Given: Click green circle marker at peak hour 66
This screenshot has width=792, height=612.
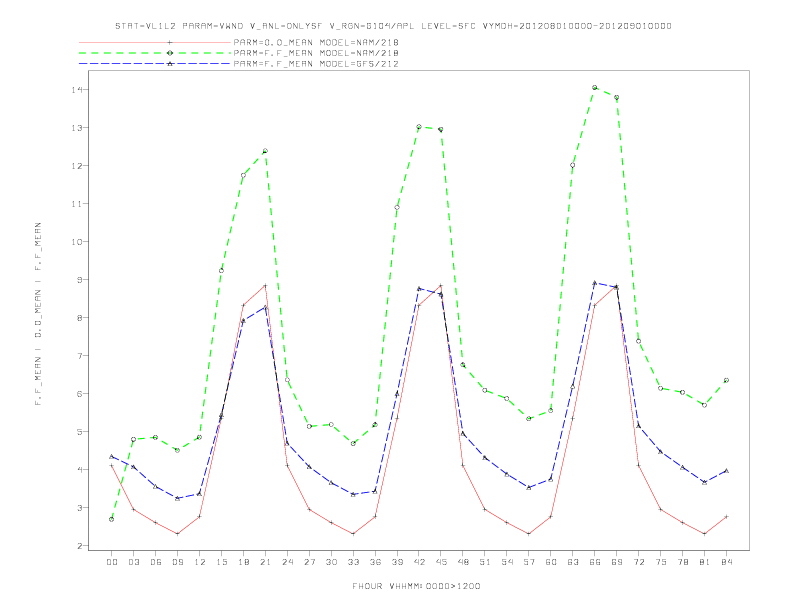Looking at the screenshot, I should pos(595,87).
